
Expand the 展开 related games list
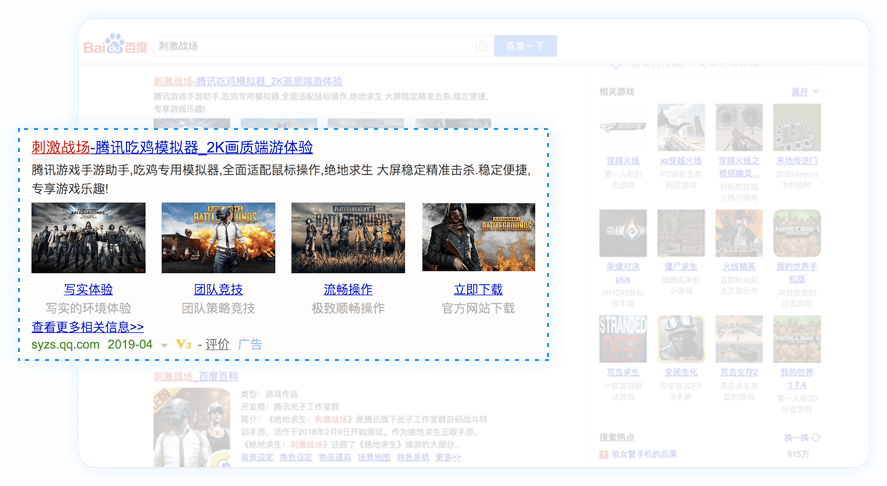[x=805, y=92]
